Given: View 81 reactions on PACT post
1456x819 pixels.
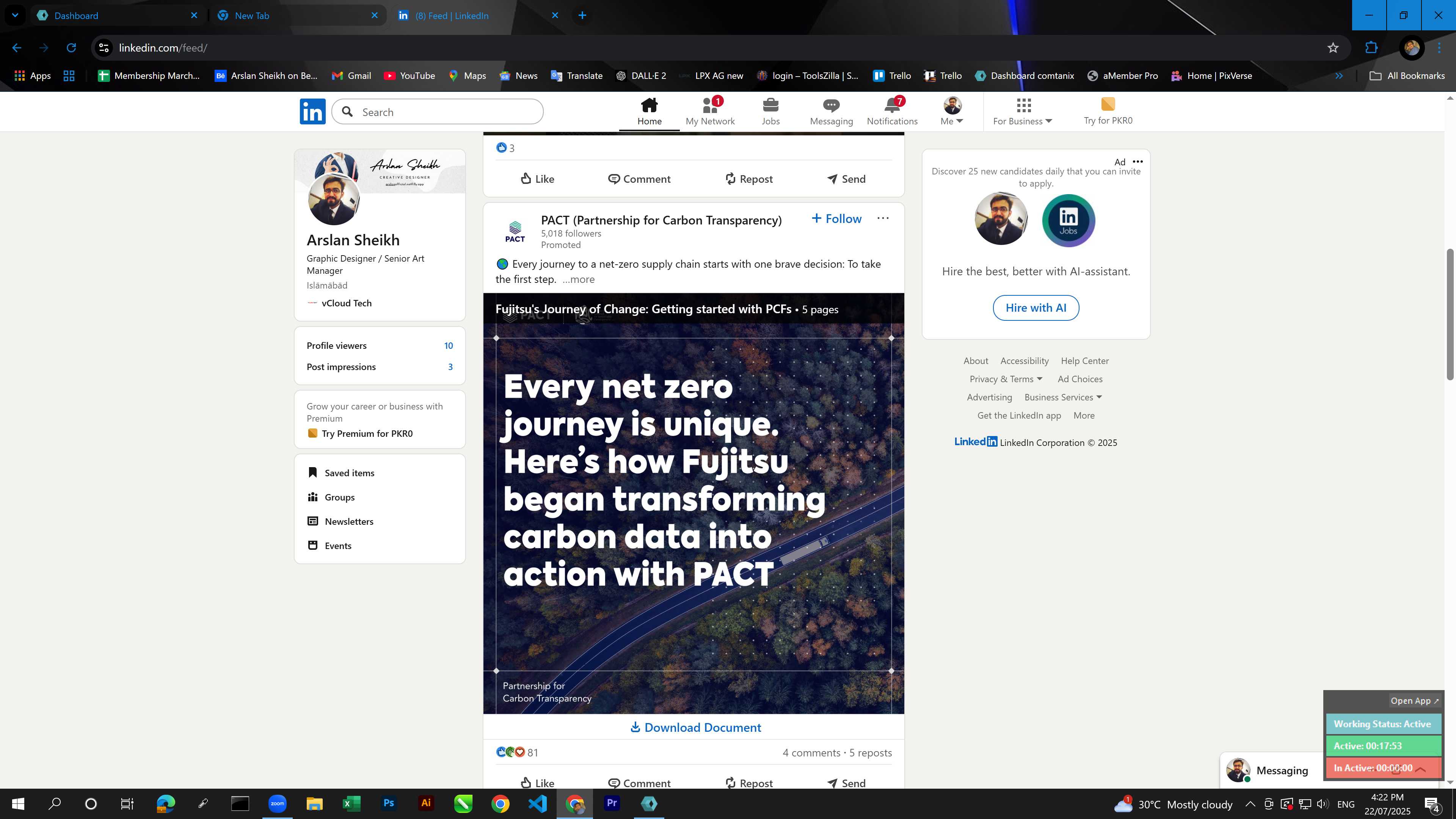Looking at the screenshot, I should pyautogui.click(x=516, y=752).
